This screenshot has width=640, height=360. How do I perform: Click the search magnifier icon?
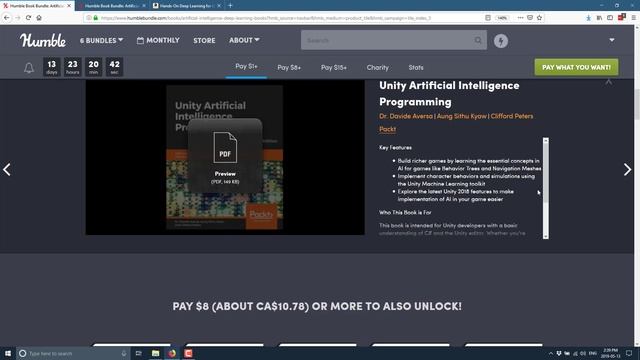pyautogui.click(x=478, y=40)
